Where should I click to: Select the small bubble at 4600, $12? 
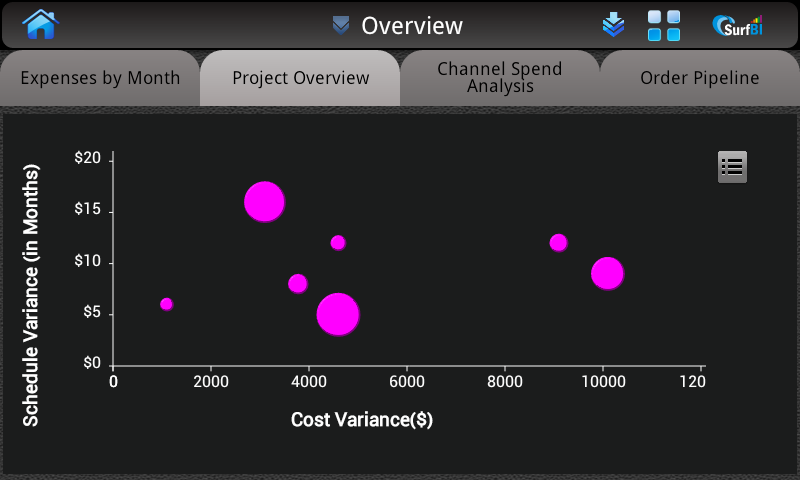point(338,243)
